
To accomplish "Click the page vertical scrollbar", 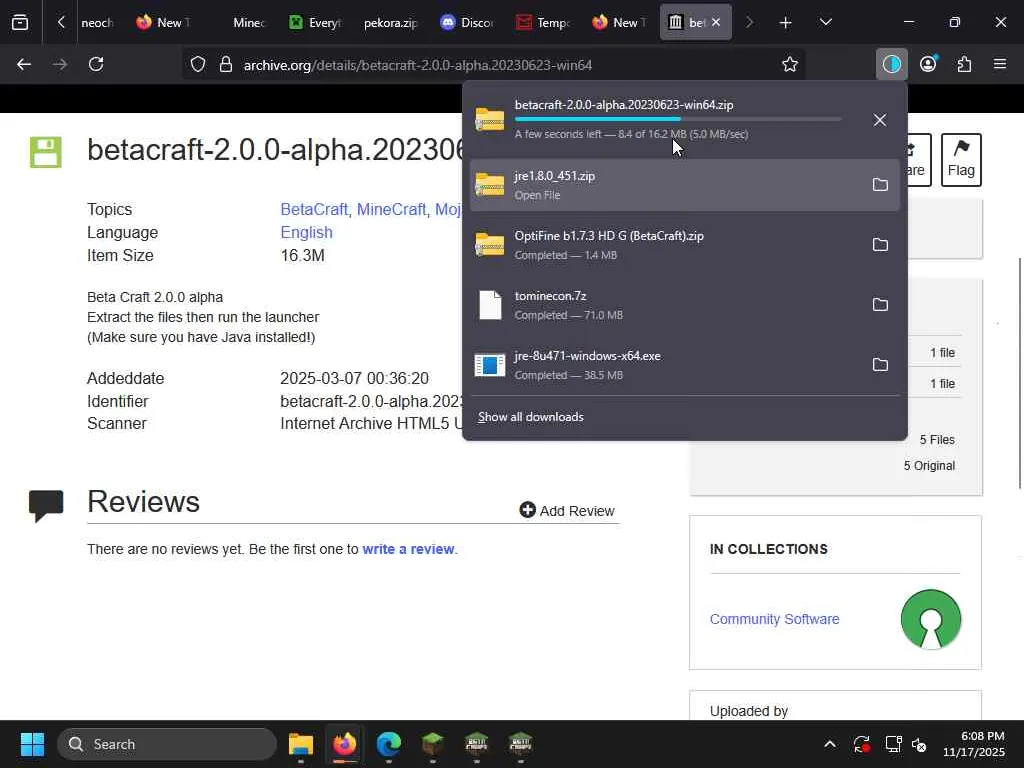I will coord(1019,372).
